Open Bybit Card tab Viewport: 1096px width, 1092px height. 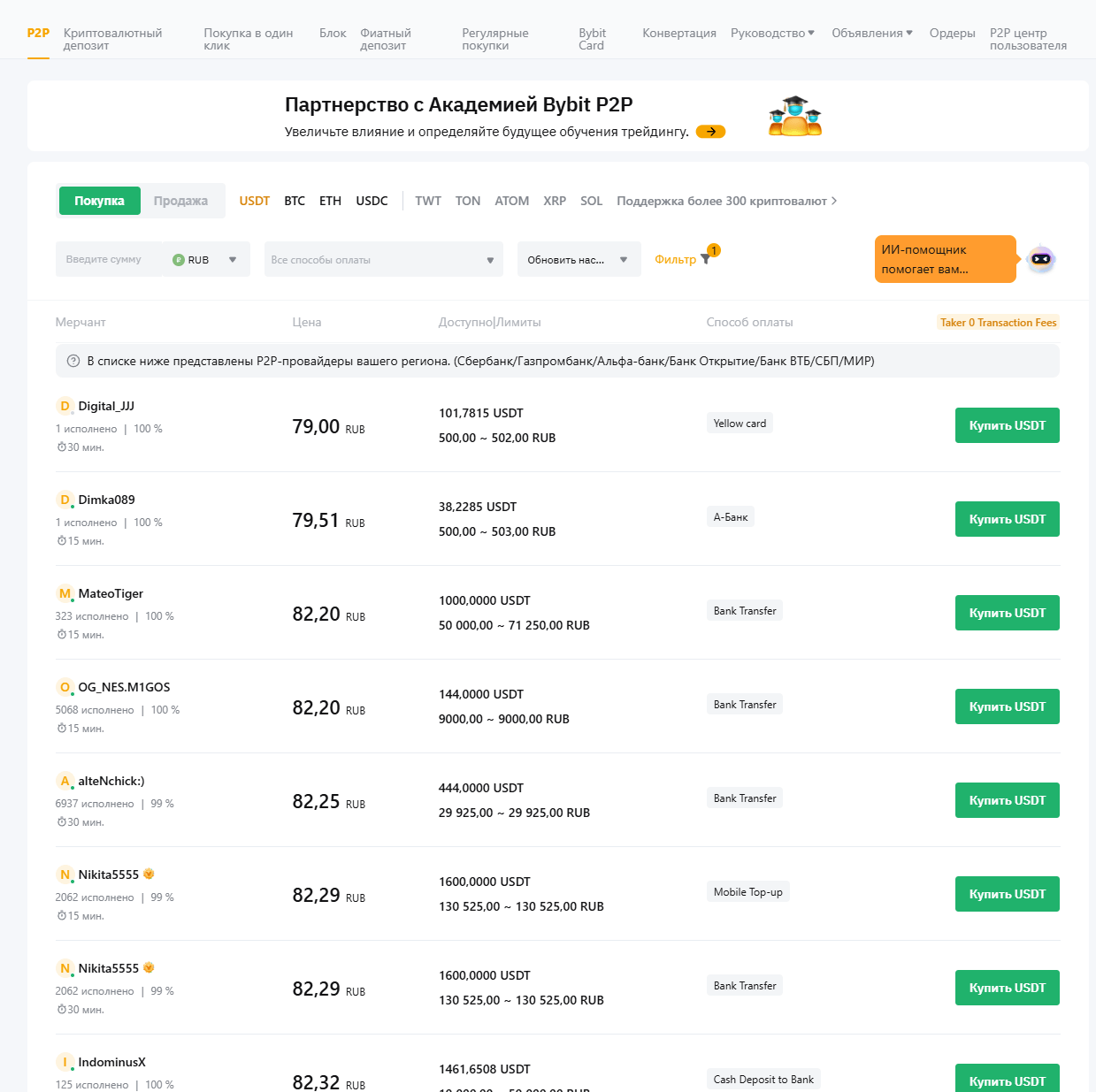tap(593, 39)
